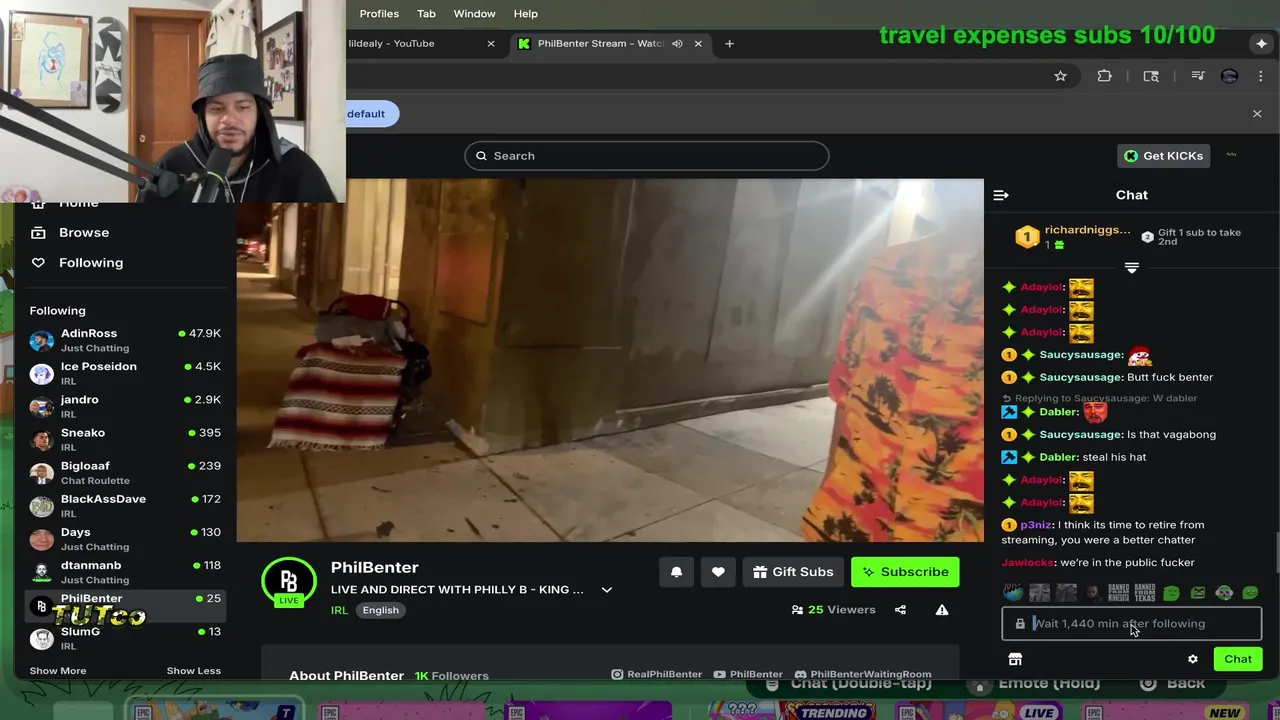
Task: Click the browser profile avatar
Action: [1230, 76]
